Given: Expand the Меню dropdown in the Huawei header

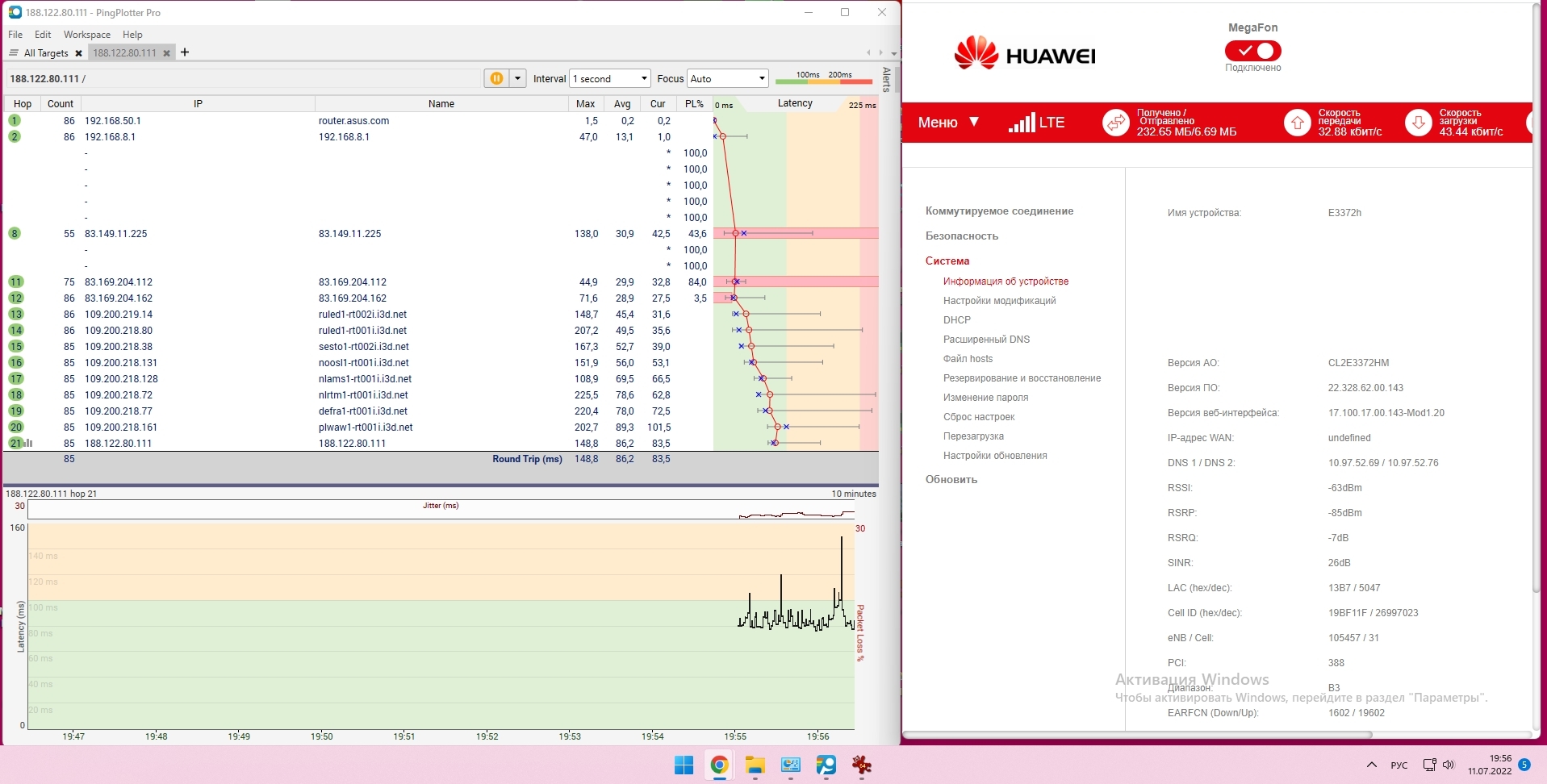Looking at the screenshot, I should tap(948, 123).
